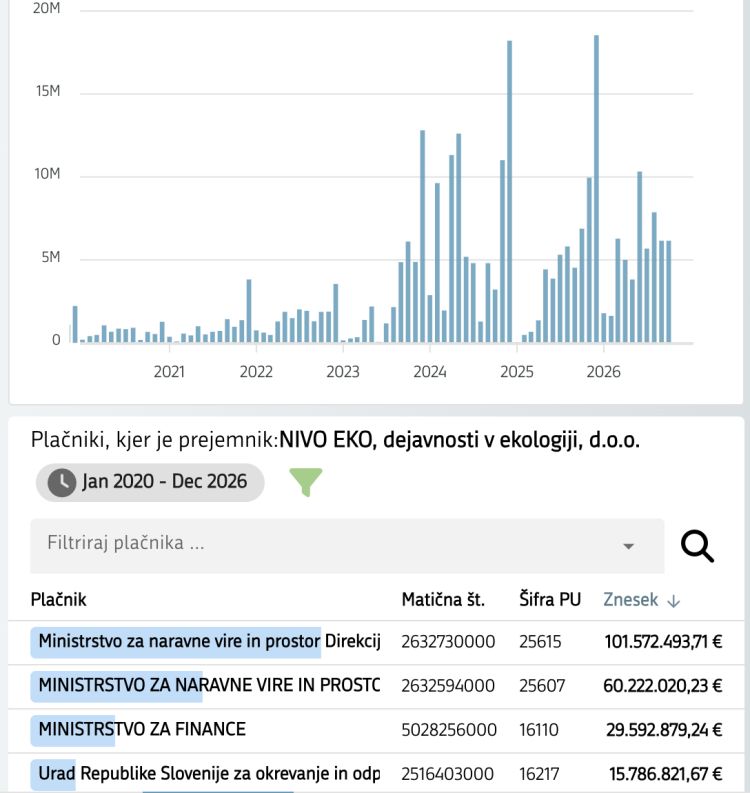Click the 2025 x-axis label
The height and width of the screenshot is (793, 750).
click(x=517, y=372)
